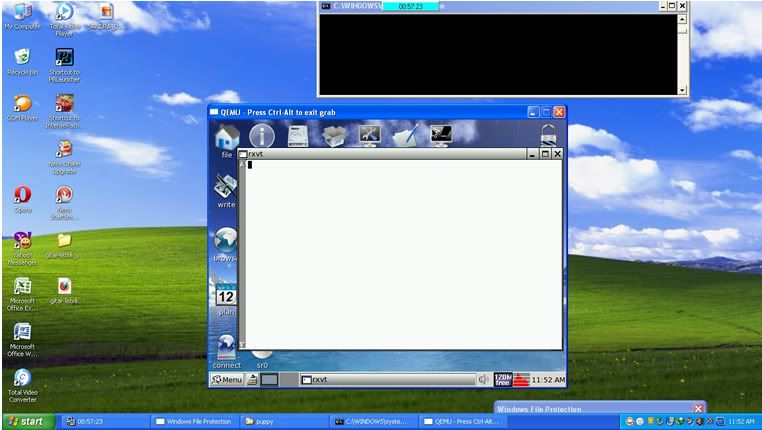
Task: Switch to C:\WINDOWS\system taskbar button
Action: [374, 421]
